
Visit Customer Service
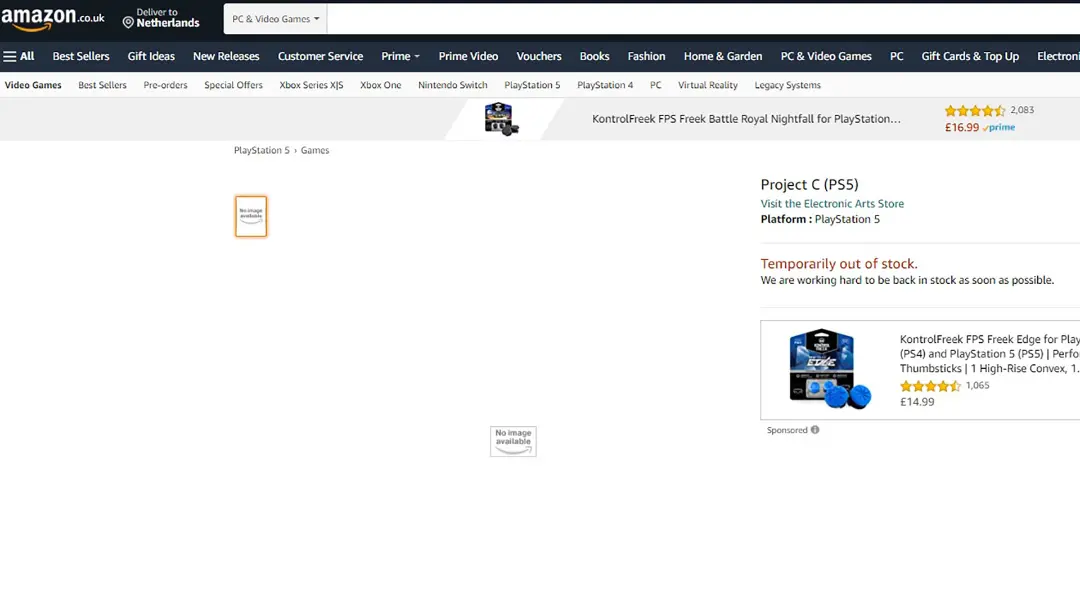coord(320,56)
